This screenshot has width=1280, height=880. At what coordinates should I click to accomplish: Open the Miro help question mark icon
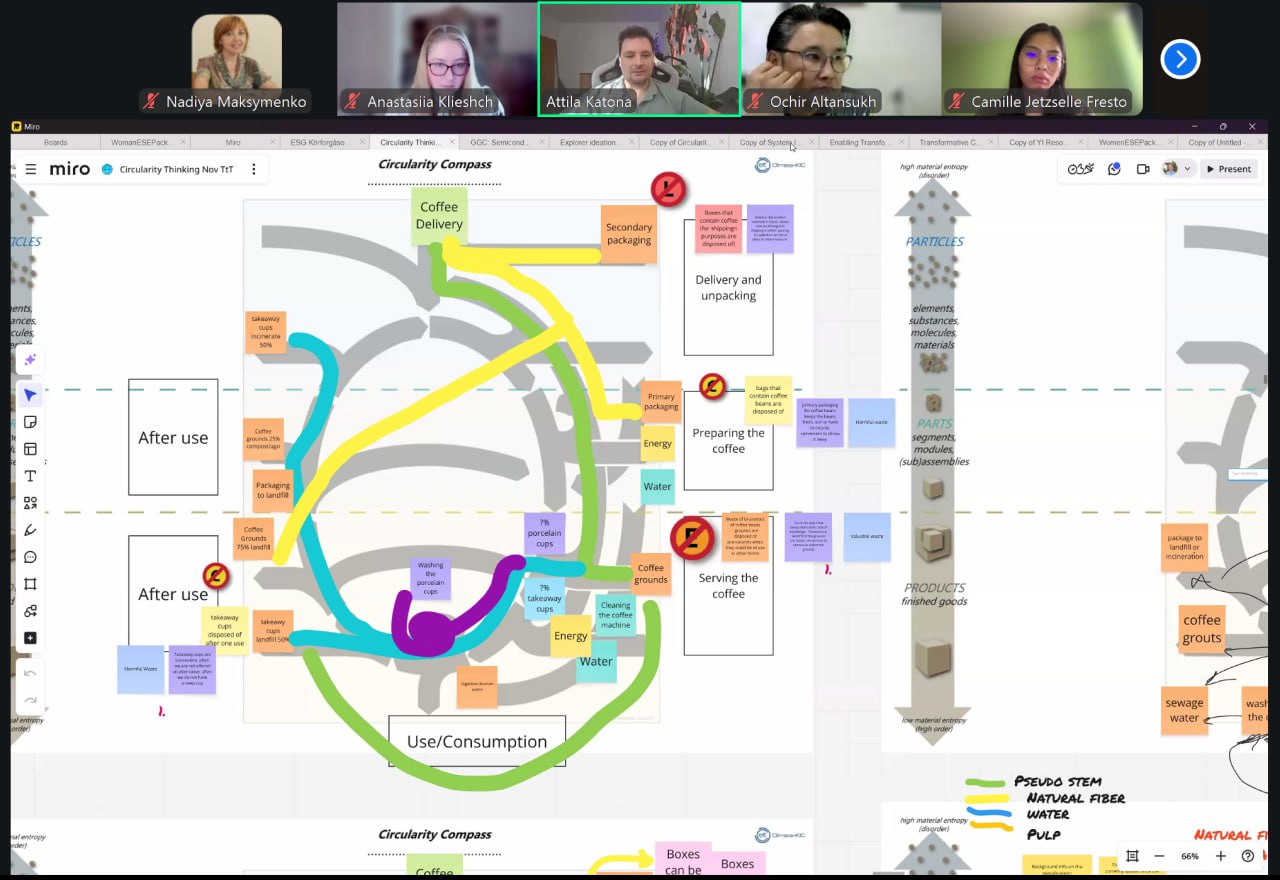pyautogui.click(x=1247, y=856)
